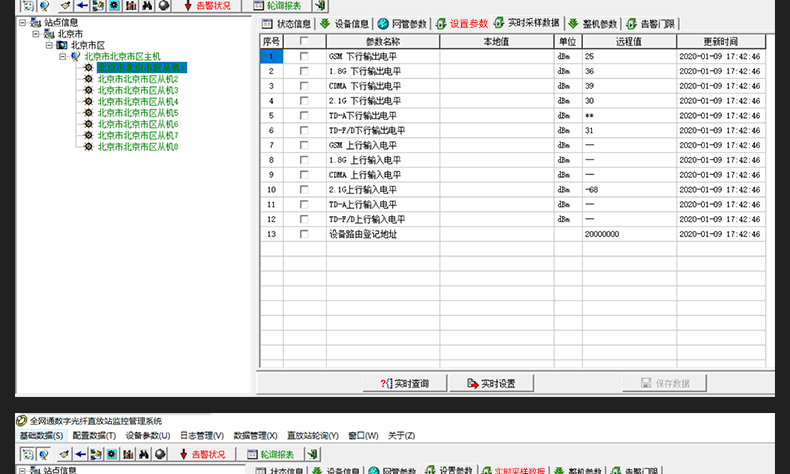
Task: Switch to the 设备信息 tab
Action: click(x=345, y=24)
